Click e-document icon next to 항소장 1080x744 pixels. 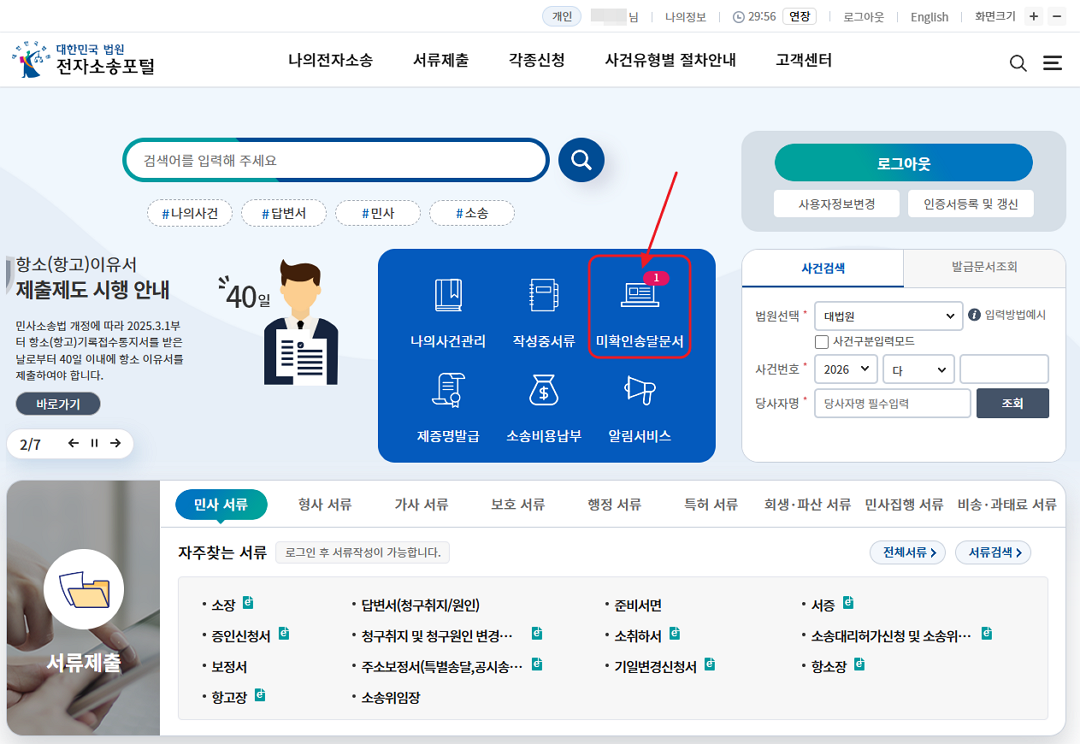[x=860, y=665]
